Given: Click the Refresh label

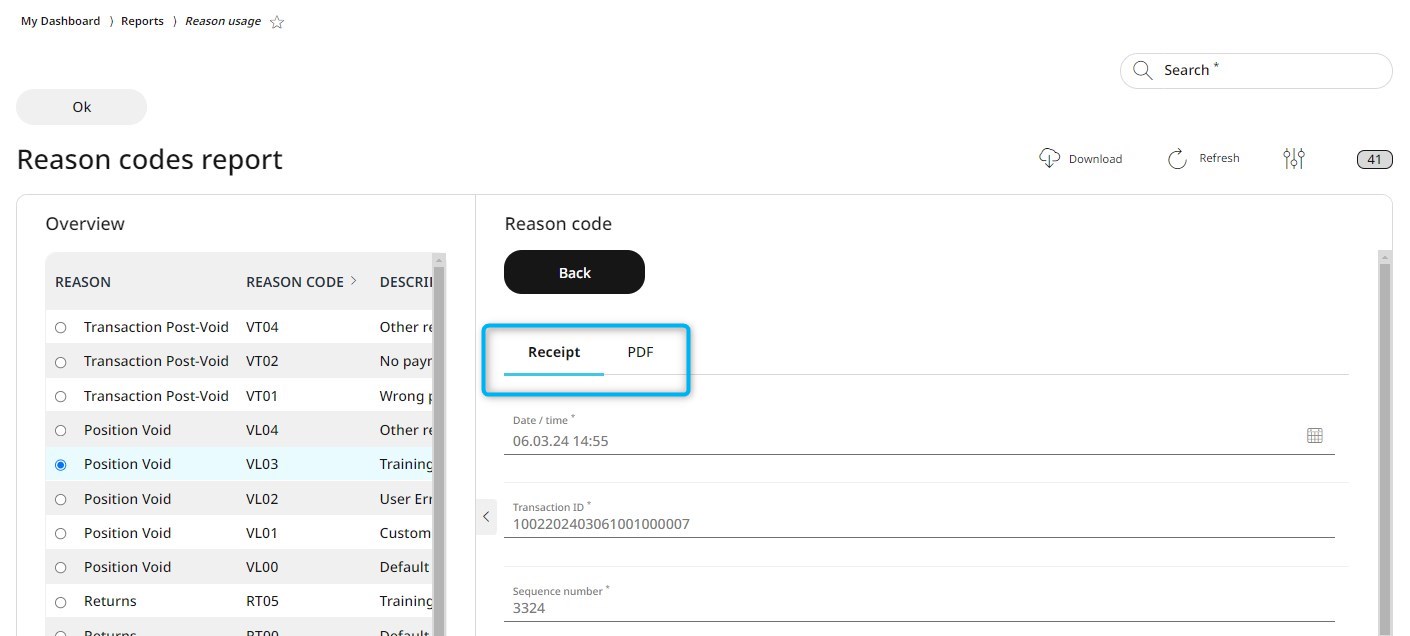Looking at the screenshot, I should coord(1219,158).
